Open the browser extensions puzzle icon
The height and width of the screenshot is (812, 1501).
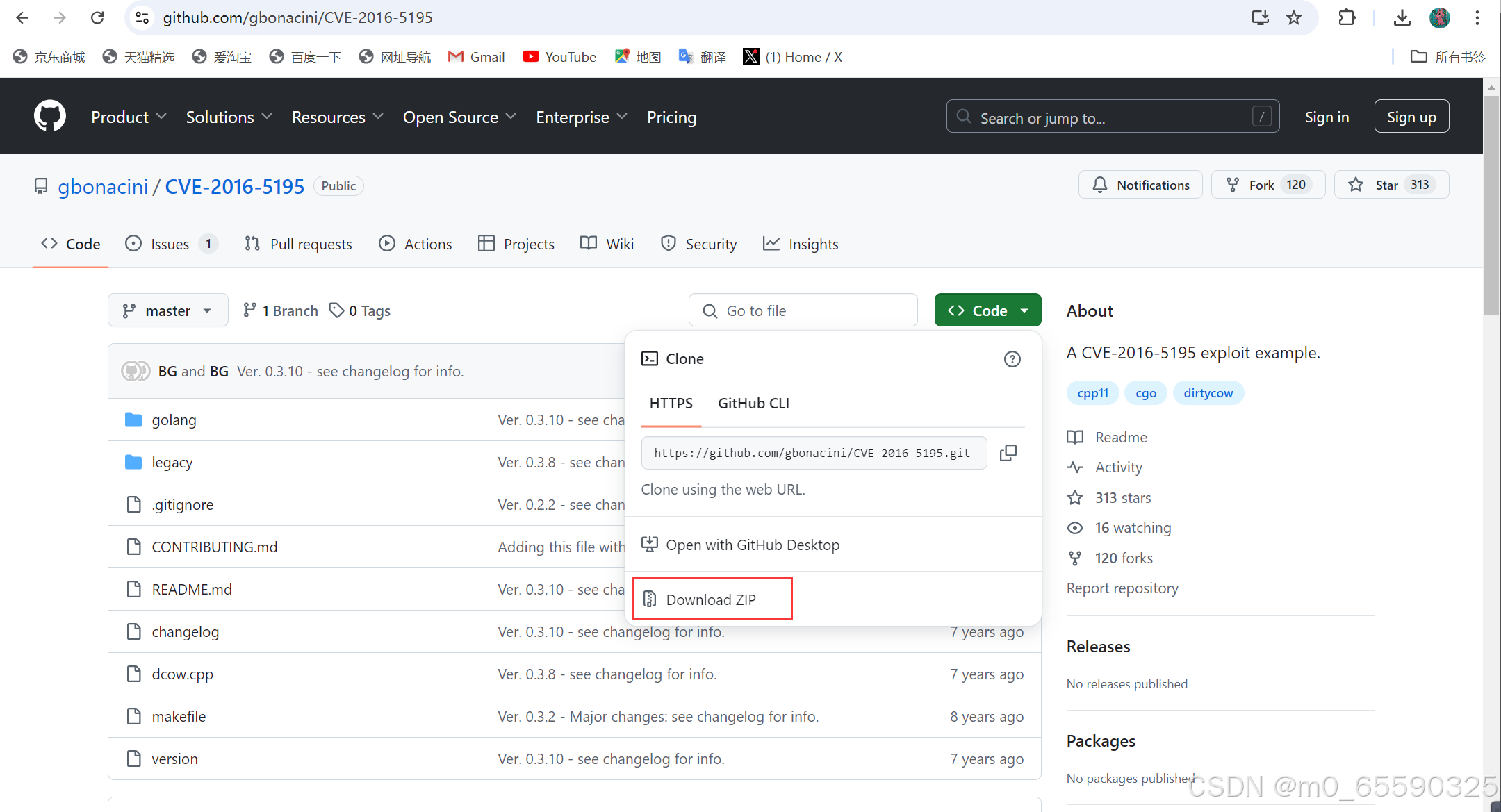click(x=1346, y=17)
